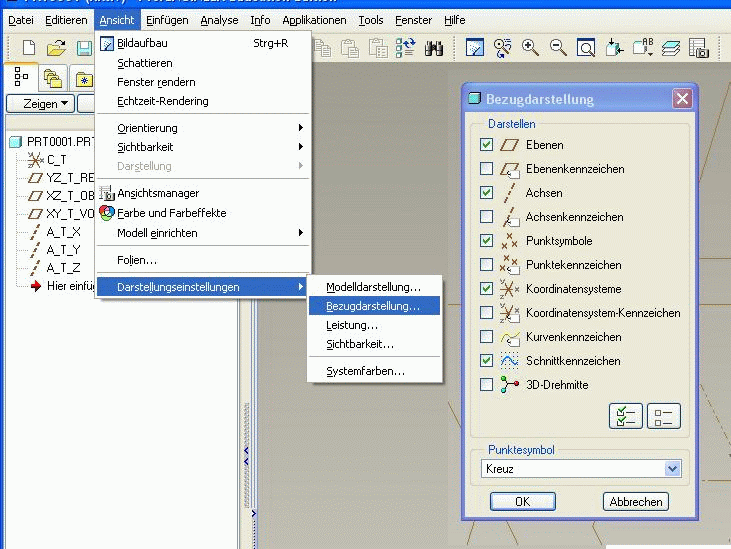The image size is (731, 549).
Task: Uncheck the Ebenen checkbox
Action: click(x=486, y=144)
